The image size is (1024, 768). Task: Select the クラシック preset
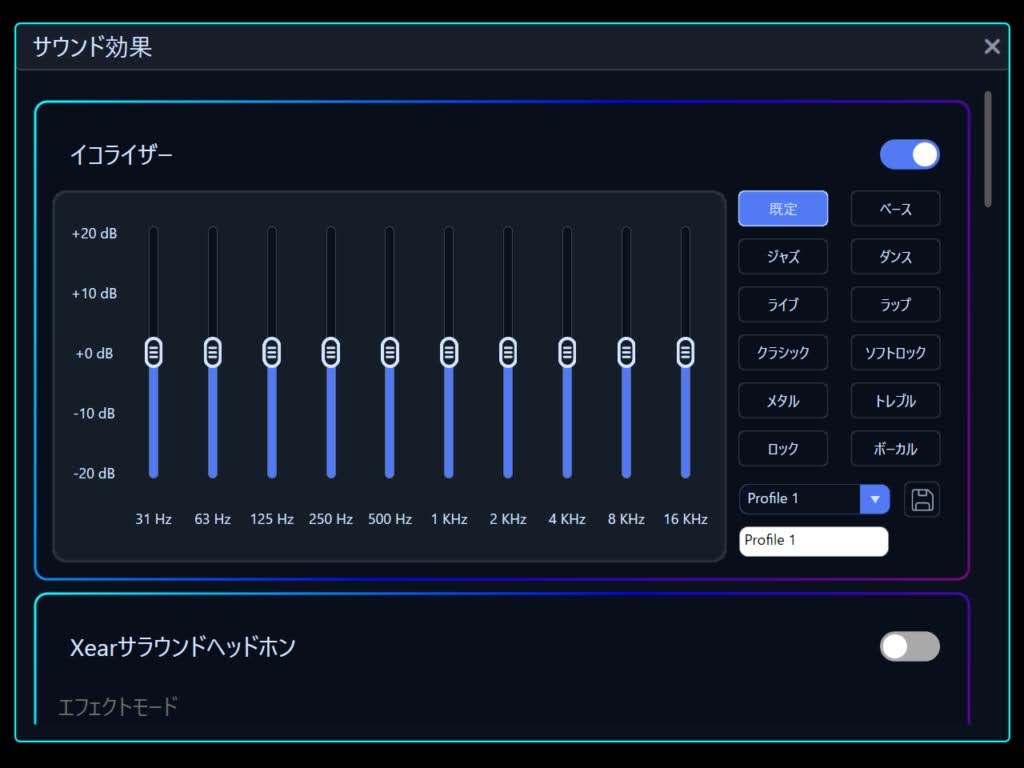[783, 352]
